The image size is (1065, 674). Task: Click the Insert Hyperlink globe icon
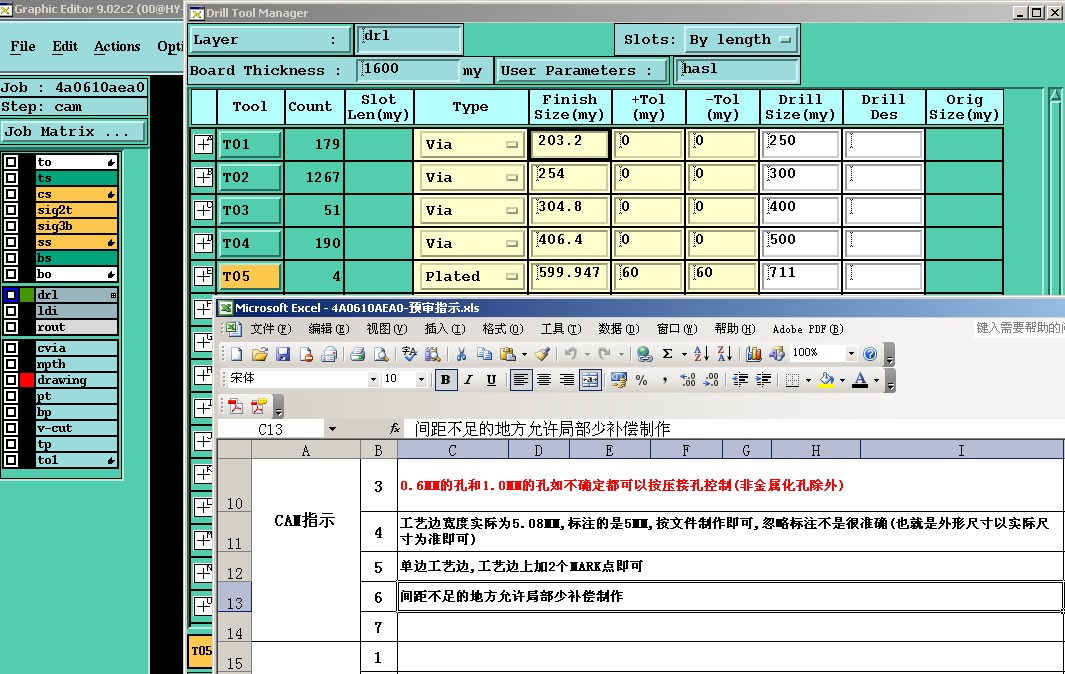(x=645, y=354)
